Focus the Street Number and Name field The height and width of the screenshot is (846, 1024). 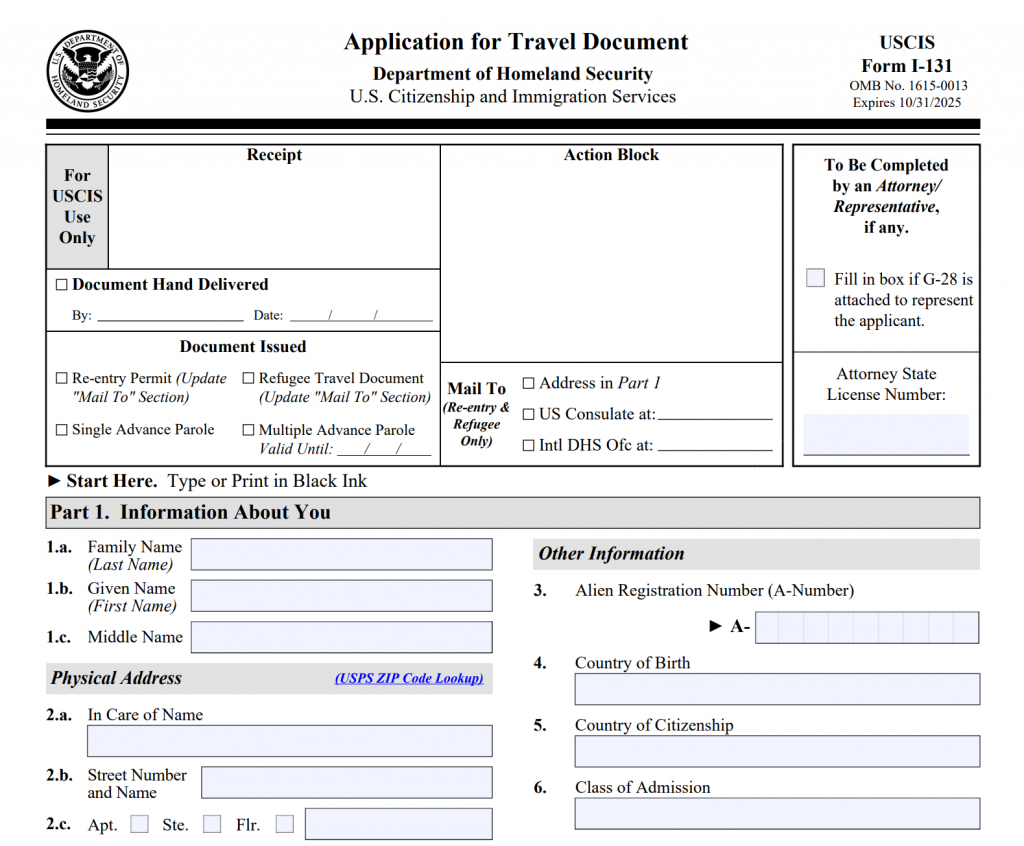347,783
